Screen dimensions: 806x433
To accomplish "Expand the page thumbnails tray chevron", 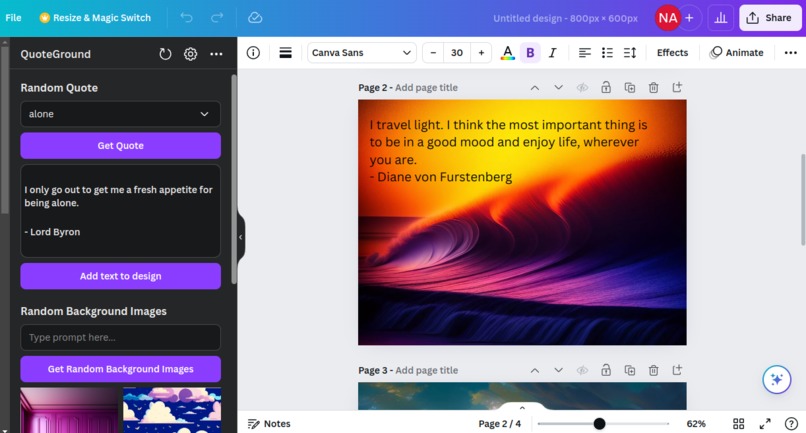I will tap(522, 407).
